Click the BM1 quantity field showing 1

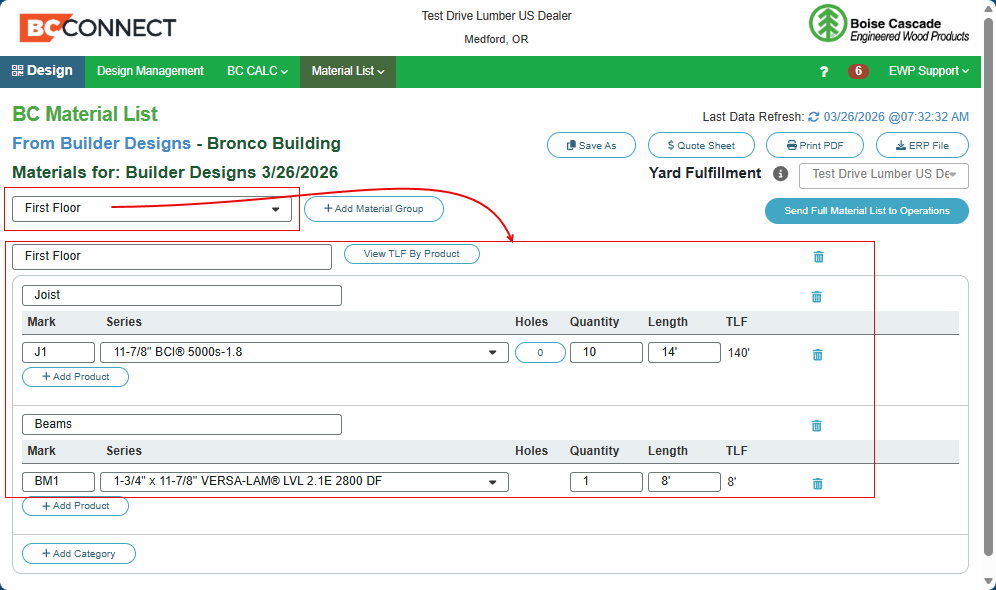(607, 481)
